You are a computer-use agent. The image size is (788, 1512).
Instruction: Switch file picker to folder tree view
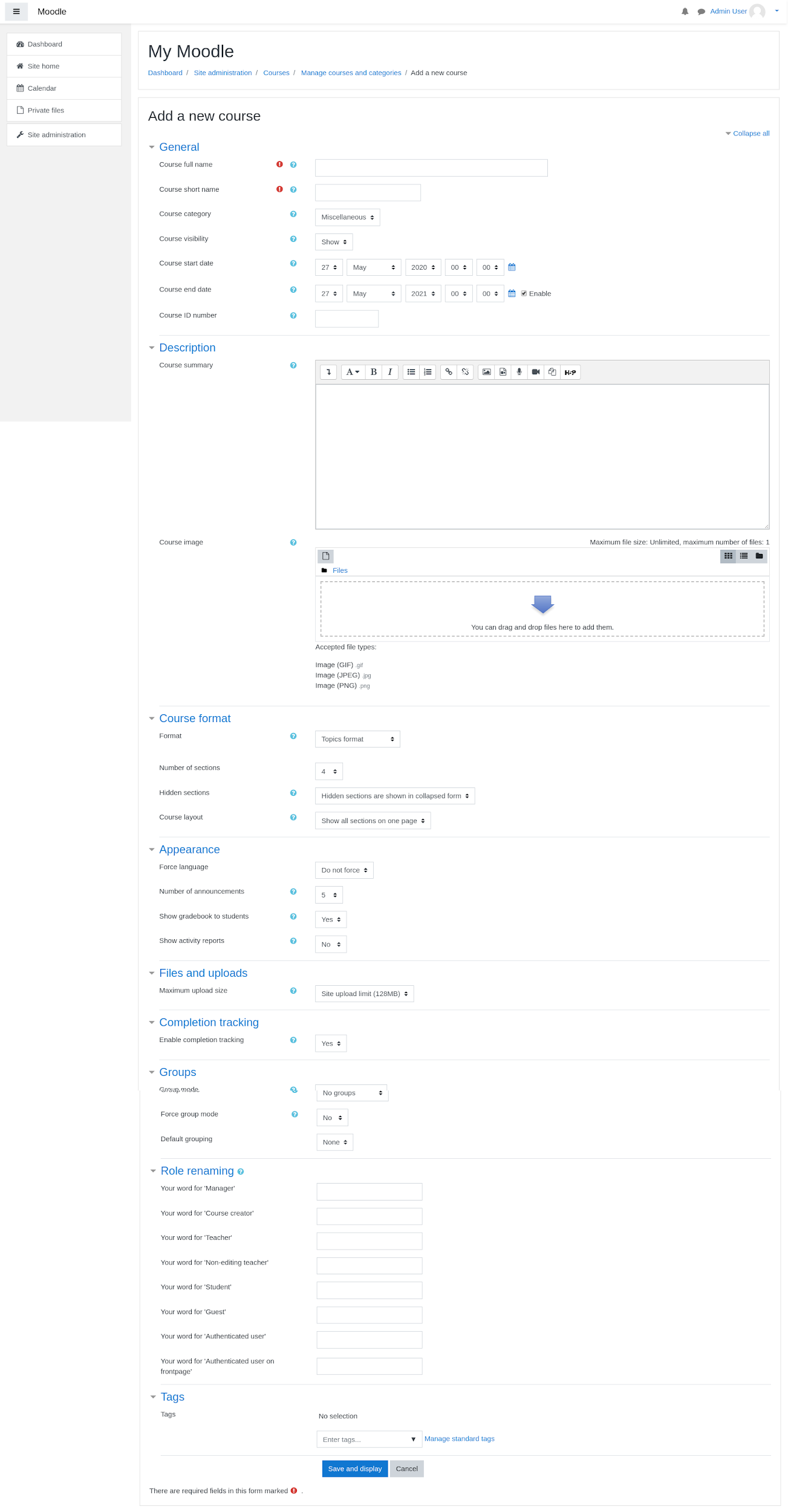pos(759,556)
